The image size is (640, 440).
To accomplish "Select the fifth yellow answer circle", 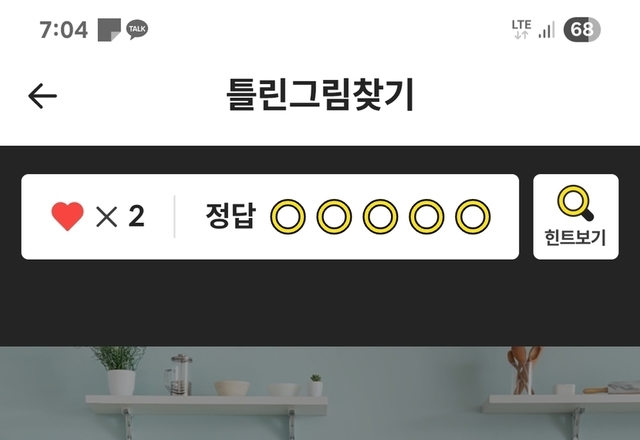I will [x=473, y=216].
